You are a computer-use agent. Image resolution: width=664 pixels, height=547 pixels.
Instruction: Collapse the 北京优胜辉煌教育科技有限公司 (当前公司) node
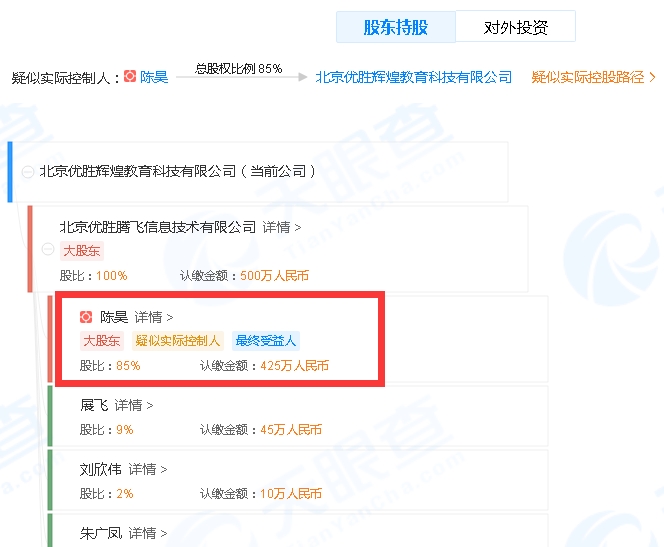28,172
